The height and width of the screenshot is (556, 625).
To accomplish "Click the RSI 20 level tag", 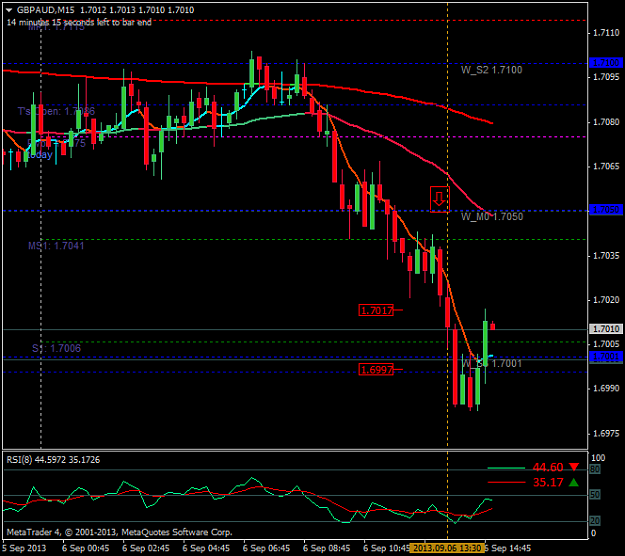I will pyautogui.click(x=595, y=521).
